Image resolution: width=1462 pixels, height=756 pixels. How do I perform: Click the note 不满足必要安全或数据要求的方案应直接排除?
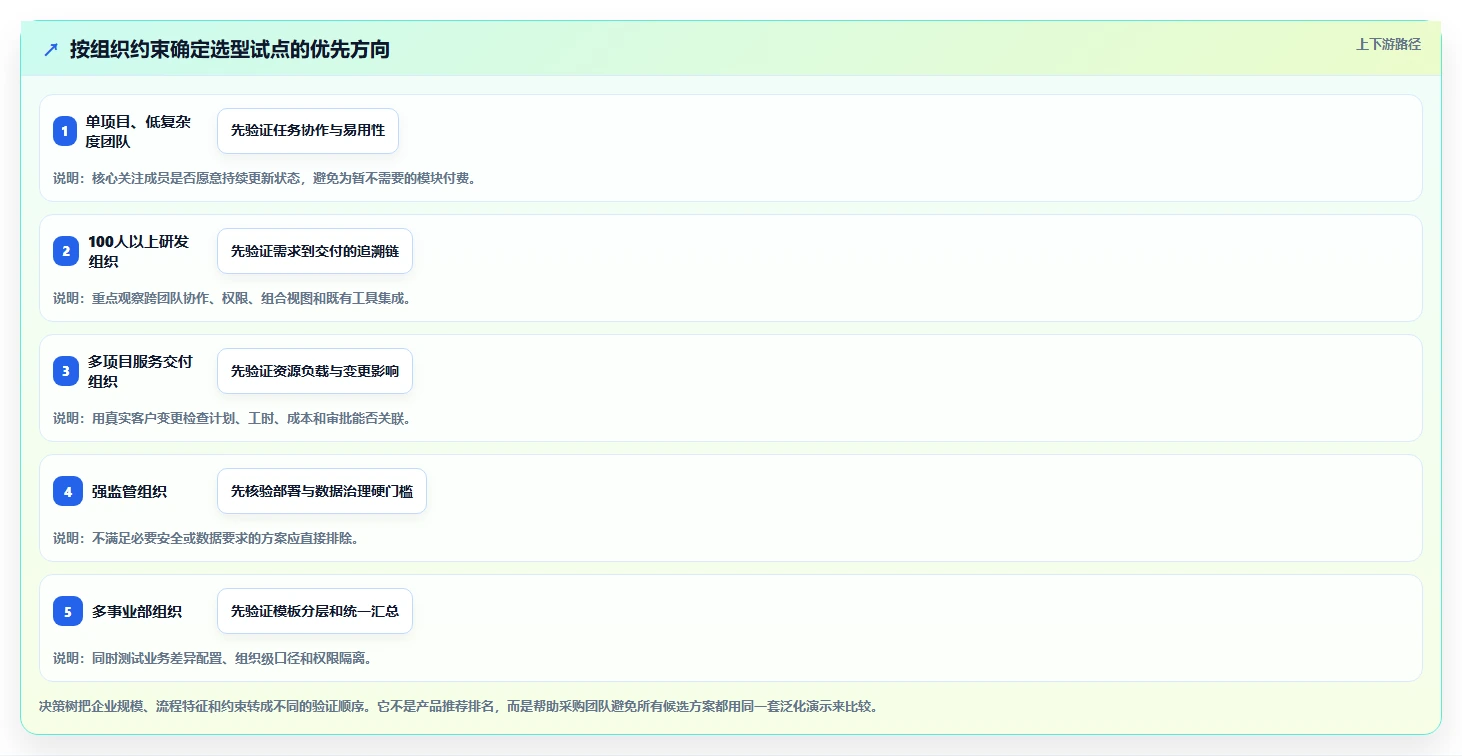(x=206, y=538)
